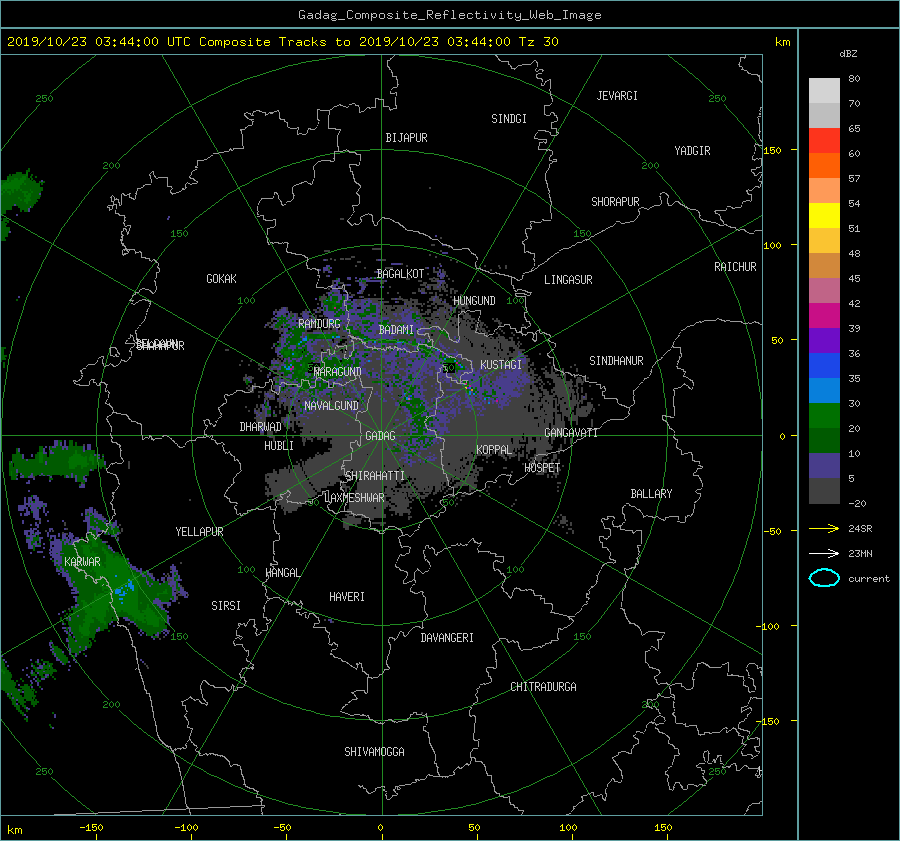Click the Gadag_Composite_Reflectivity_Web_Image title
Viewport: 900px width, 841px height.
(449, 15)
